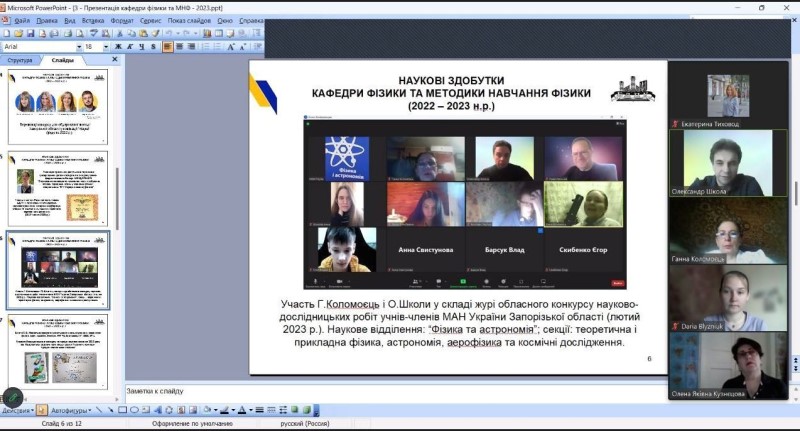Switch to the Структура tab
This screenshot has height=431, width=800.
point(20,60)
